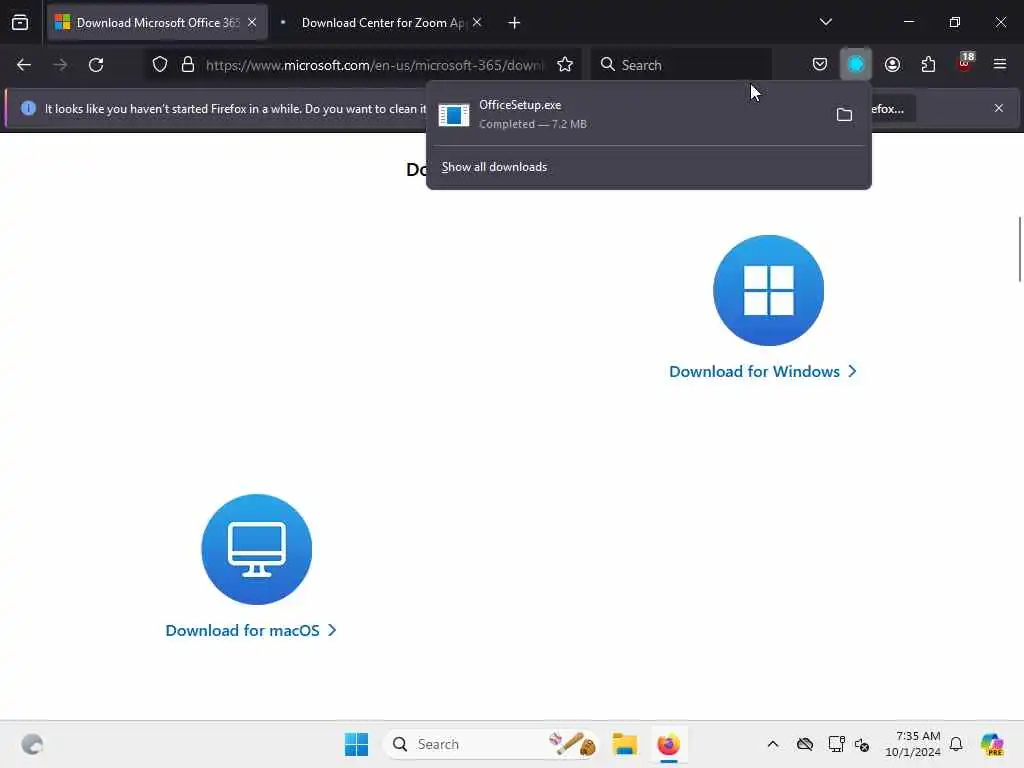
Task: Reload the current page
Action: 96,65
